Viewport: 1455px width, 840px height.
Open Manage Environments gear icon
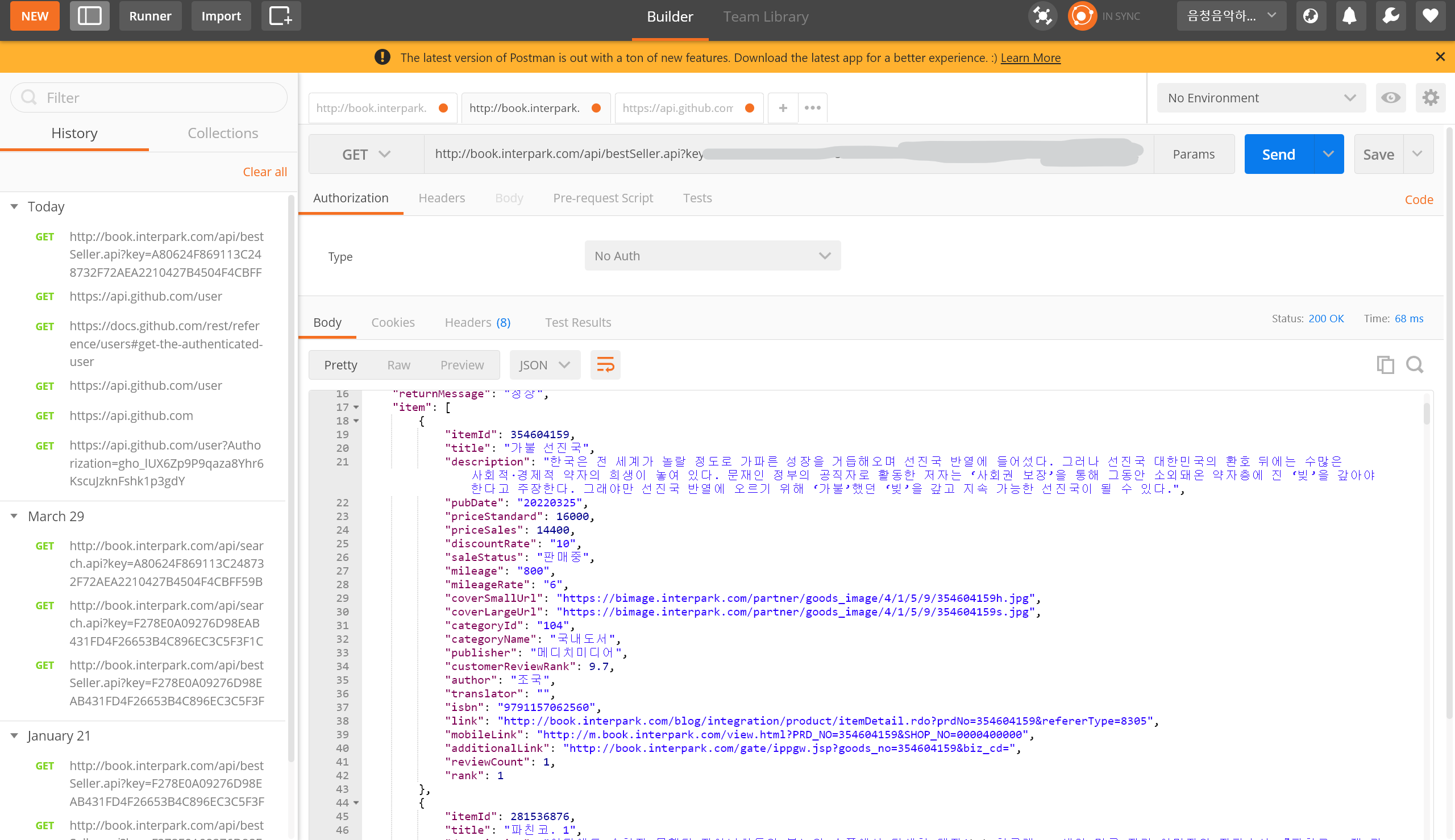click(x=1431, y=98)
